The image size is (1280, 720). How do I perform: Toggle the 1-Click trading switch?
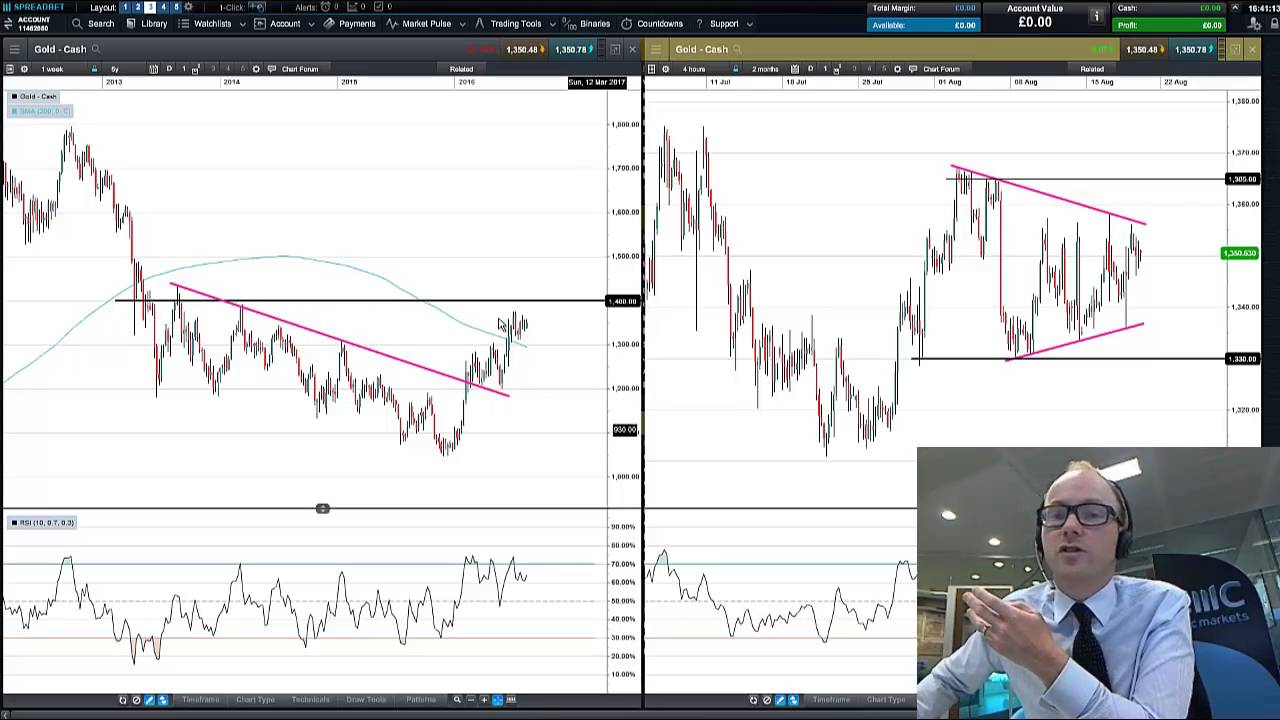coord(258,7)
